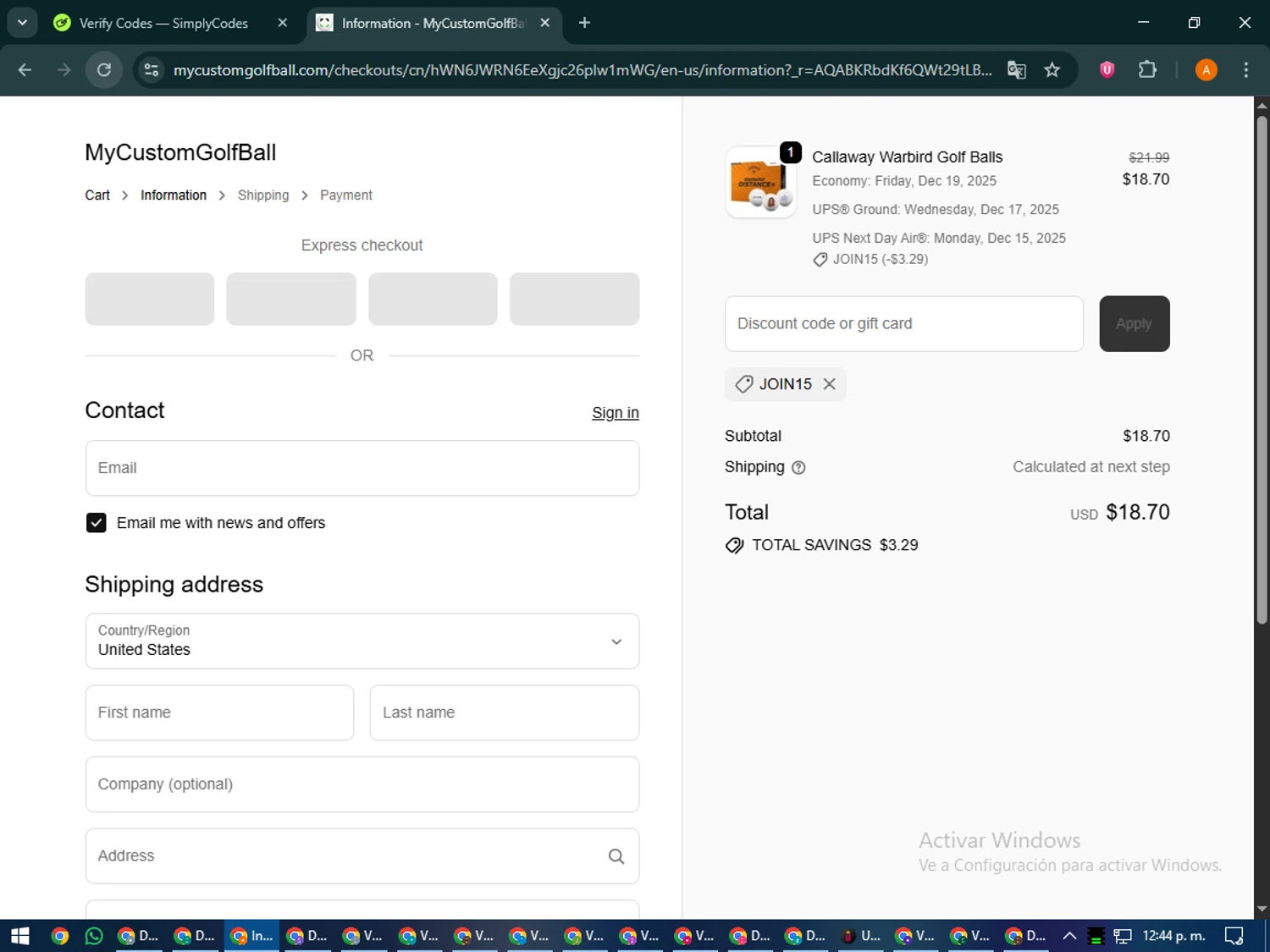Screen dimensions: 1270x952
Task: Open the Extensions puzzle icon
Action: [x=1147, y=69]
